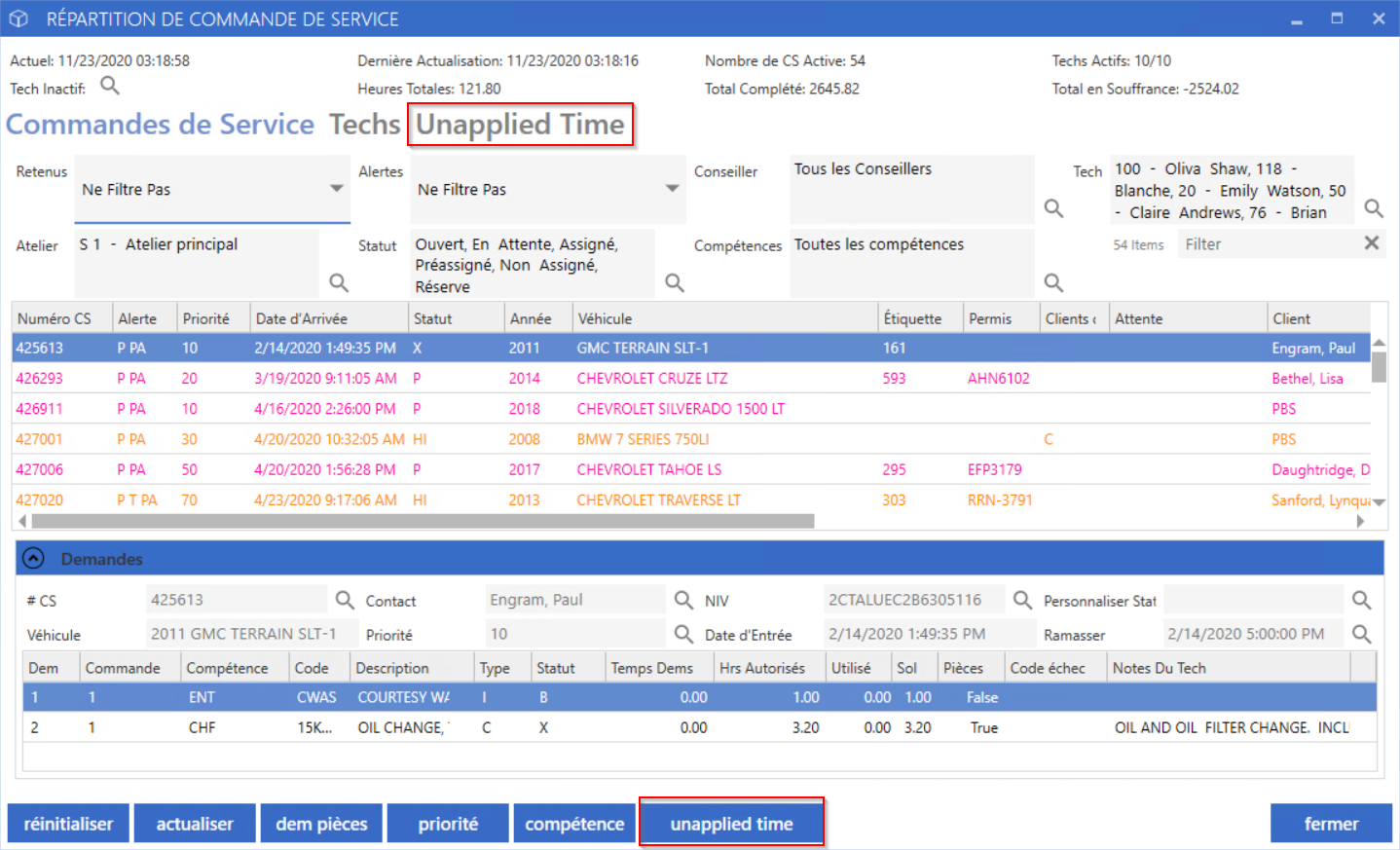Select request row OIL CHANGE
Viewport: 1400px width, 850px height.
tap(699, 727)
